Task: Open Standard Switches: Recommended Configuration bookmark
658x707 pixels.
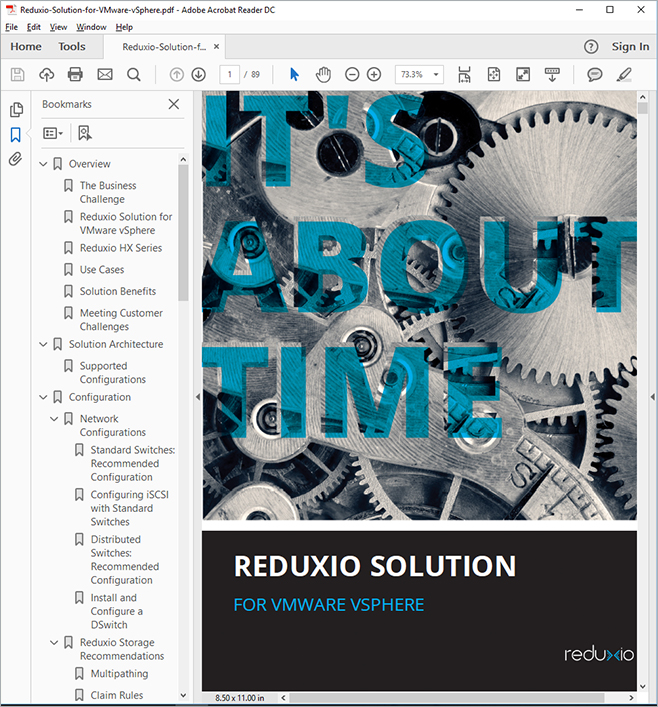Action: pyautogui.click(x=133, y=464)
